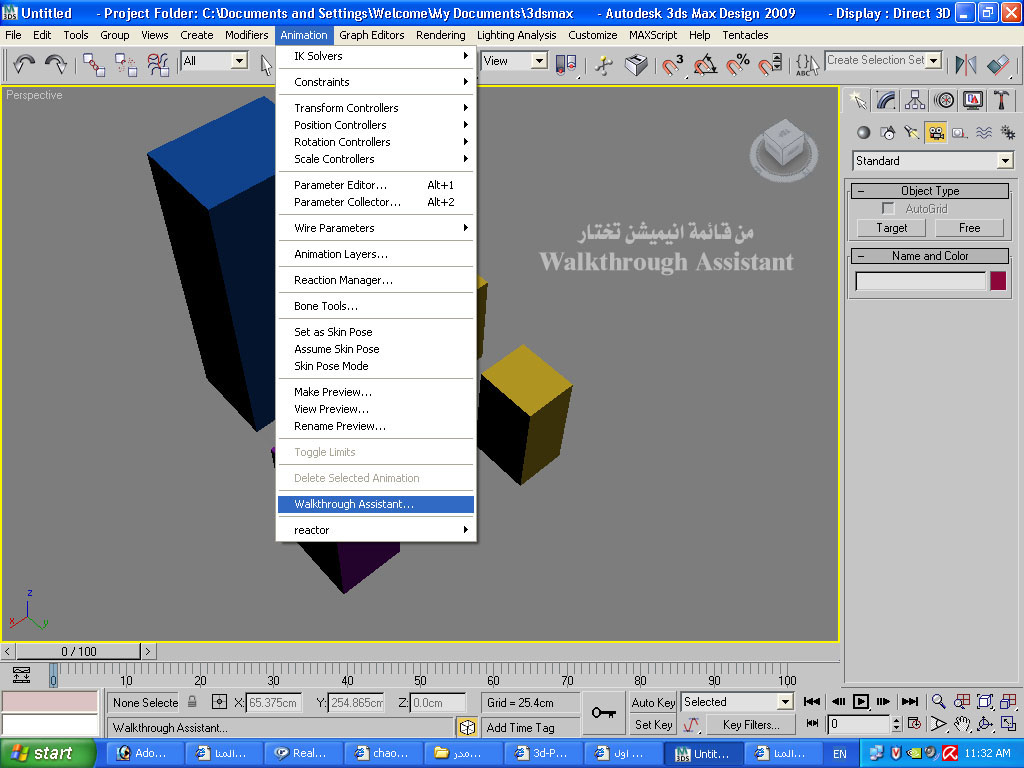Open the Utilities hammer panel tab
This screenshot has width=1024, height=768.
(x=1001, y=100)
